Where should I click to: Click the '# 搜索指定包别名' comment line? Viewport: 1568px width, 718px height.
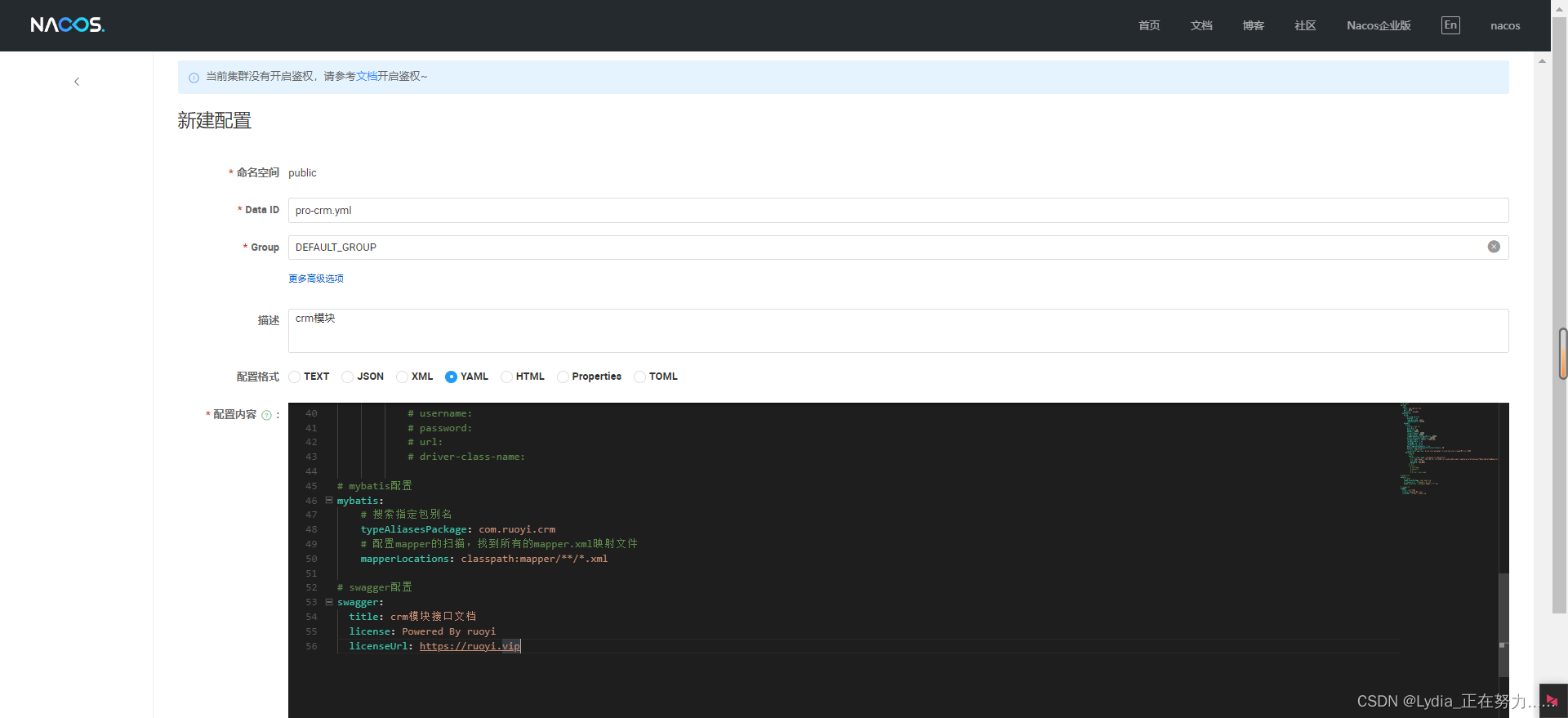point(406,515)
